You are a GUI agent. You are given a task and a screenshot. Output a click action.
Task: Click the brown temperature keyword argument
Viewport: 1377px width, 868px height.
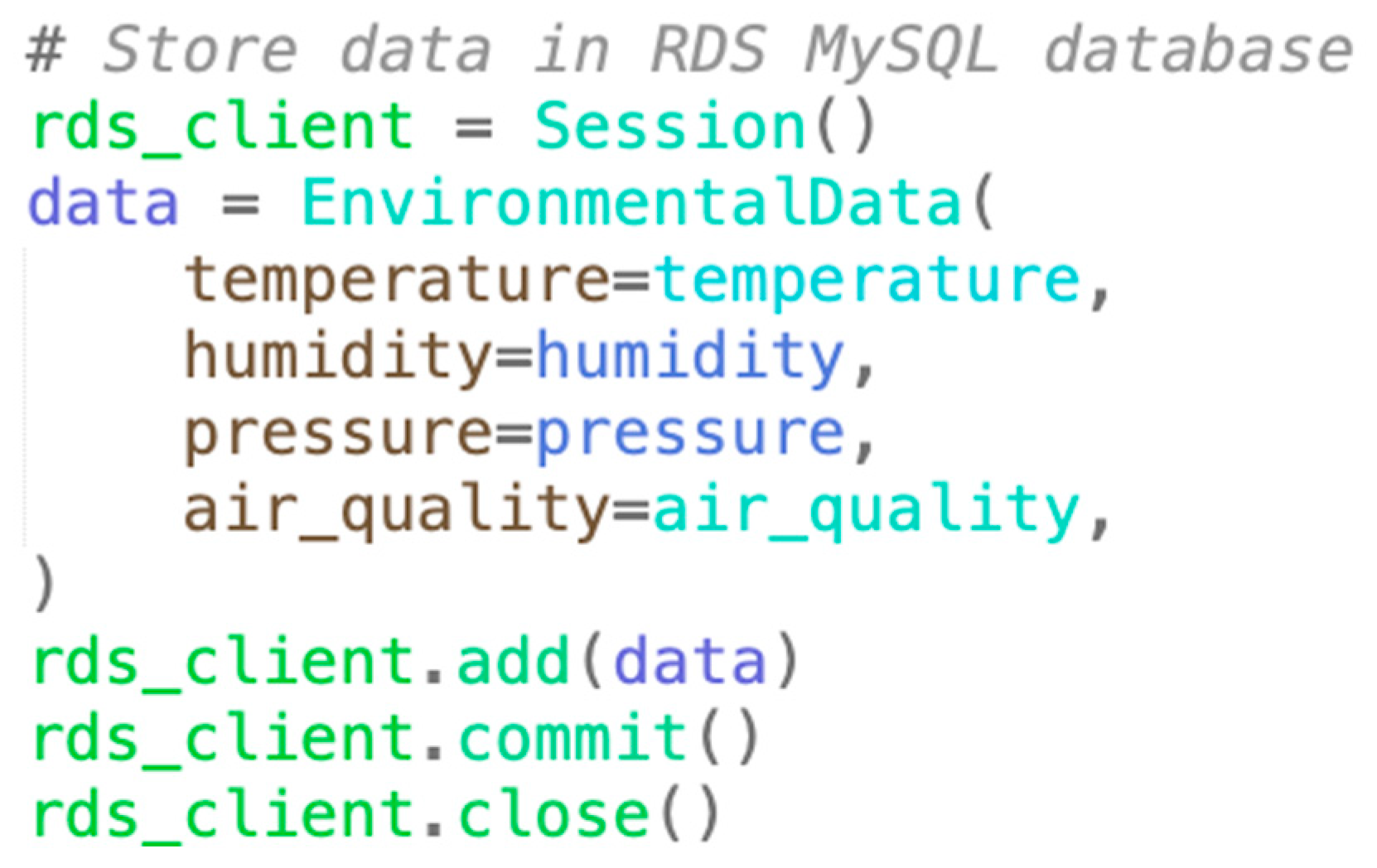coord(396,280)
